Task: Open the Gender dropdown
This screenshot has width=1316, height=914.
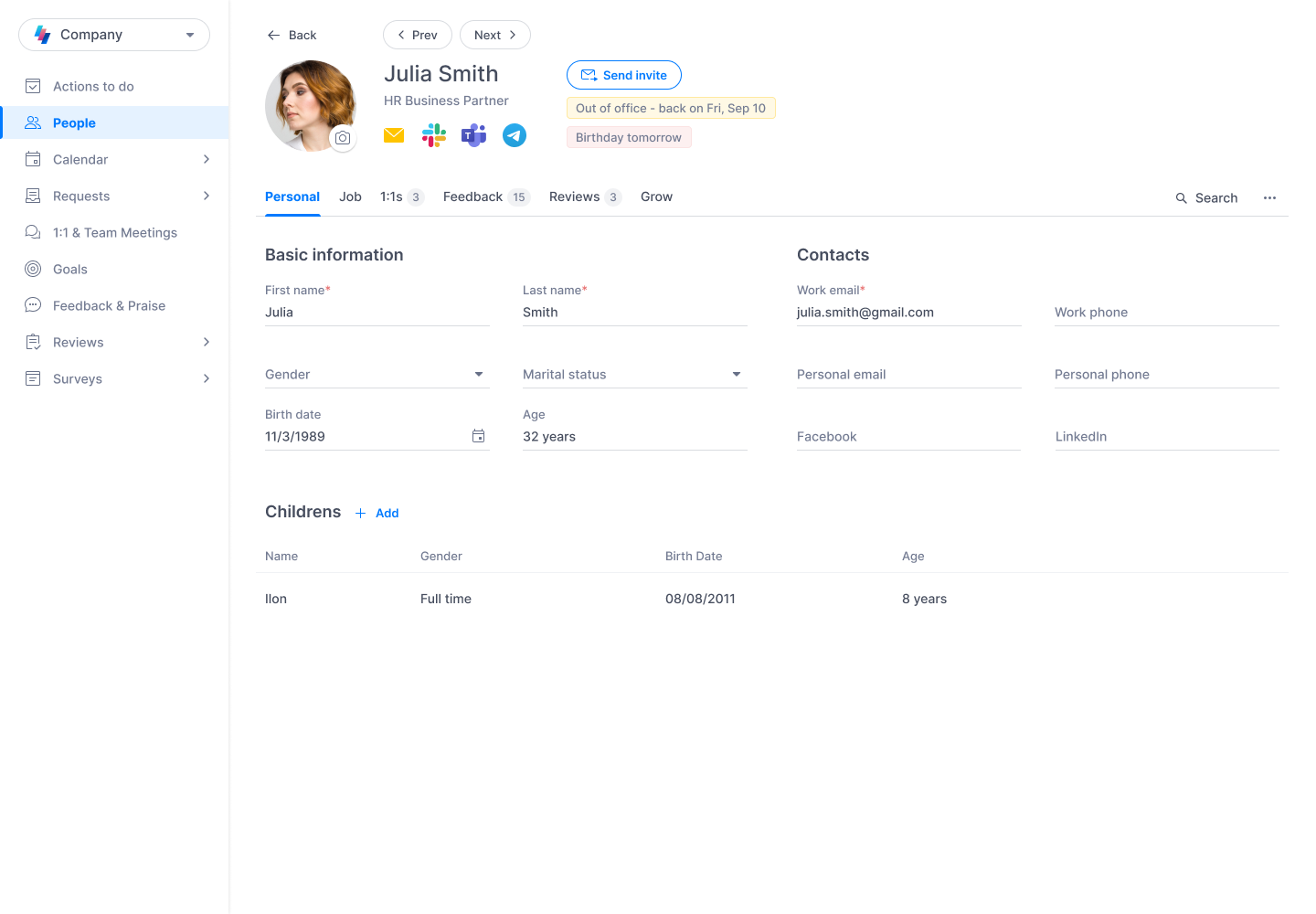Action: pyautogui.click(x=478, y=374)
